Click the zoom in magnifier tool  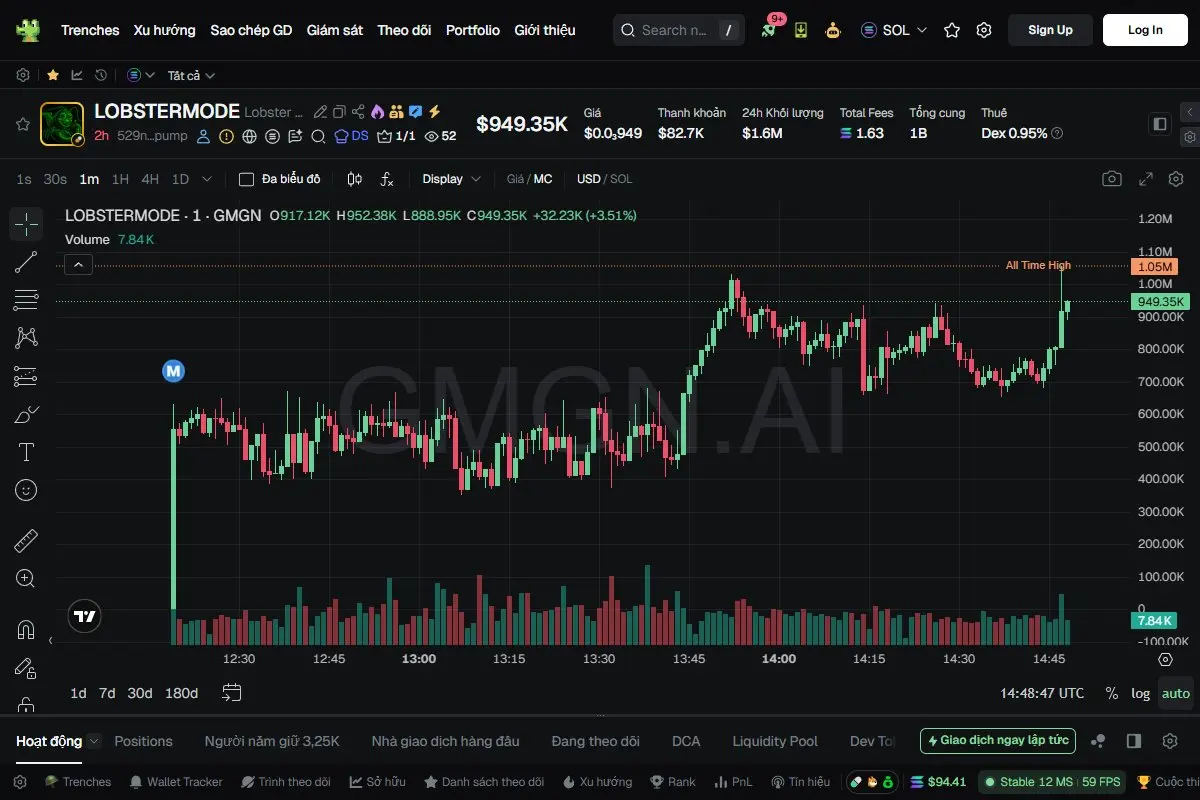[26, 578]
